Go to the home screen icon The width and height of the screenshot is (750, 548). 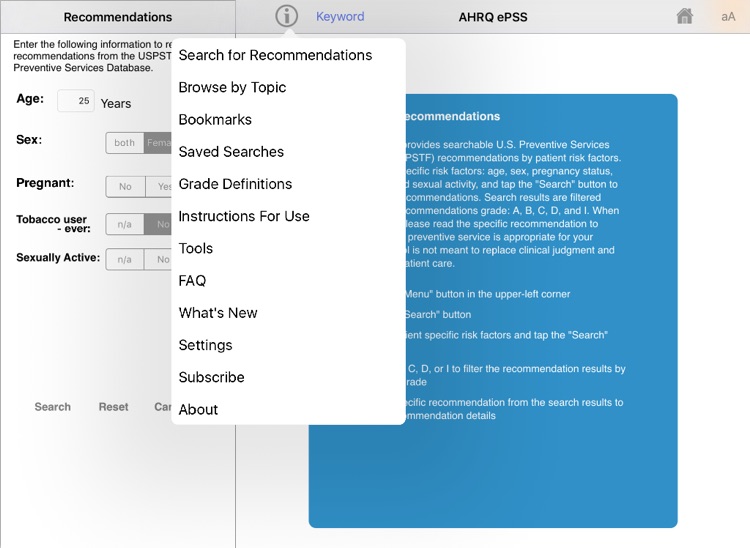coord(684,16)
